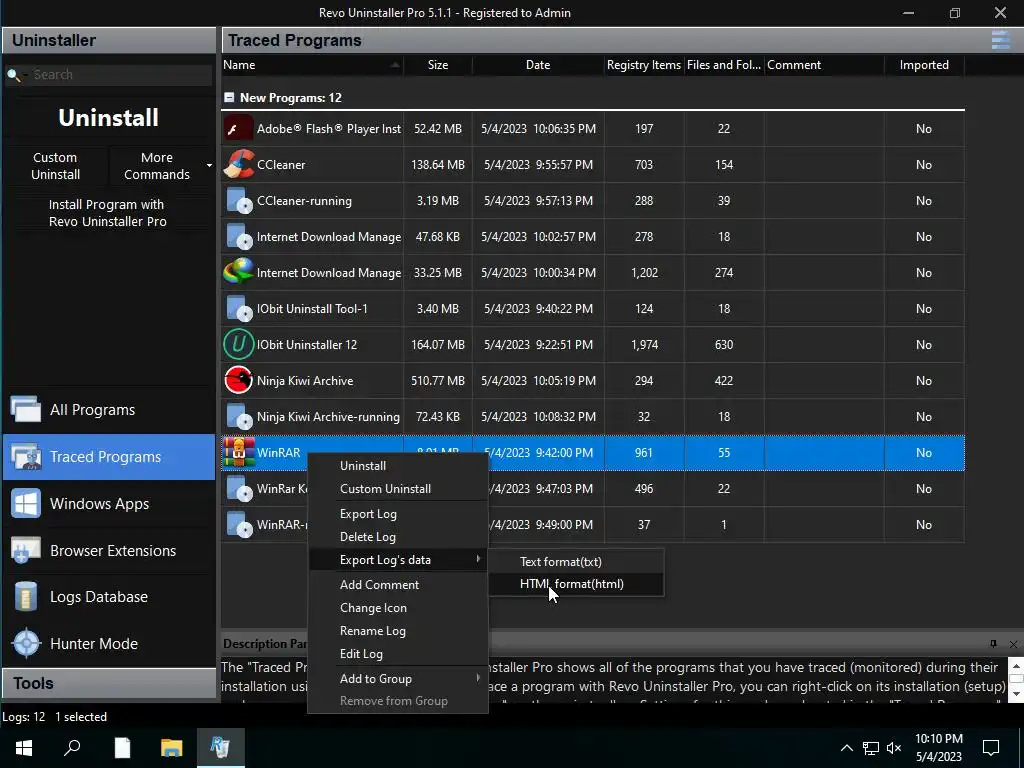Click Revo Uninstaller taskbar icon
The image size is (1024, 768).
click(x=221, y=748)
